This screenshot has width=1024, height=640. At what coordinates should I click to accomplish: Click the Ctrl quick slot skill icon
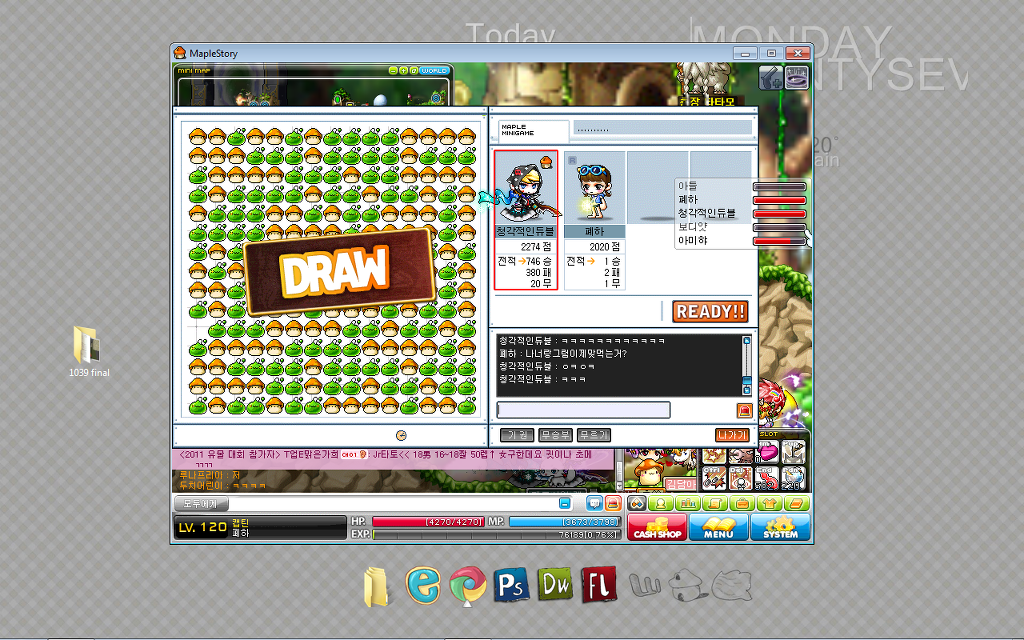coord(714,479)
